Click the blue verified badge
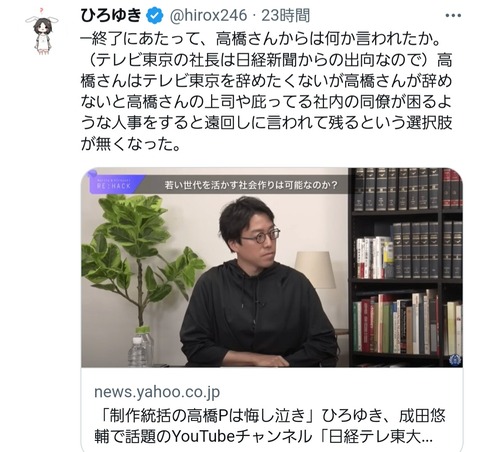 click(154, 16)
